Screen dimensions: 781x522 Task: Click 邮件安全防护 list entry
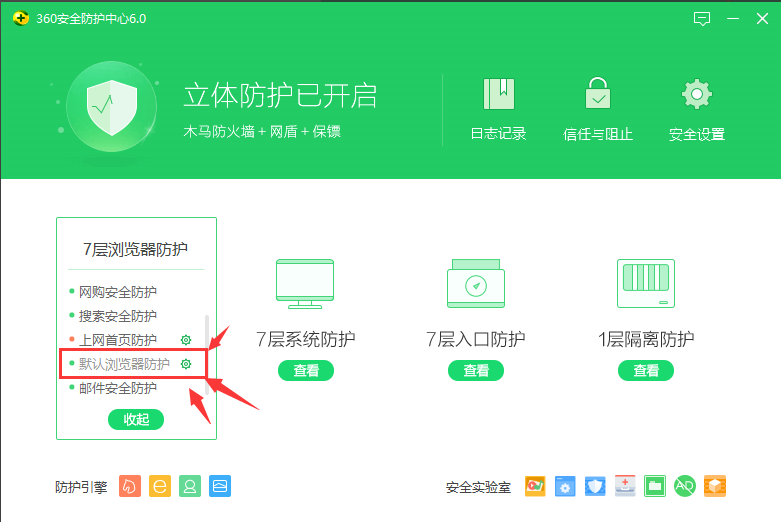pos(117,388)
